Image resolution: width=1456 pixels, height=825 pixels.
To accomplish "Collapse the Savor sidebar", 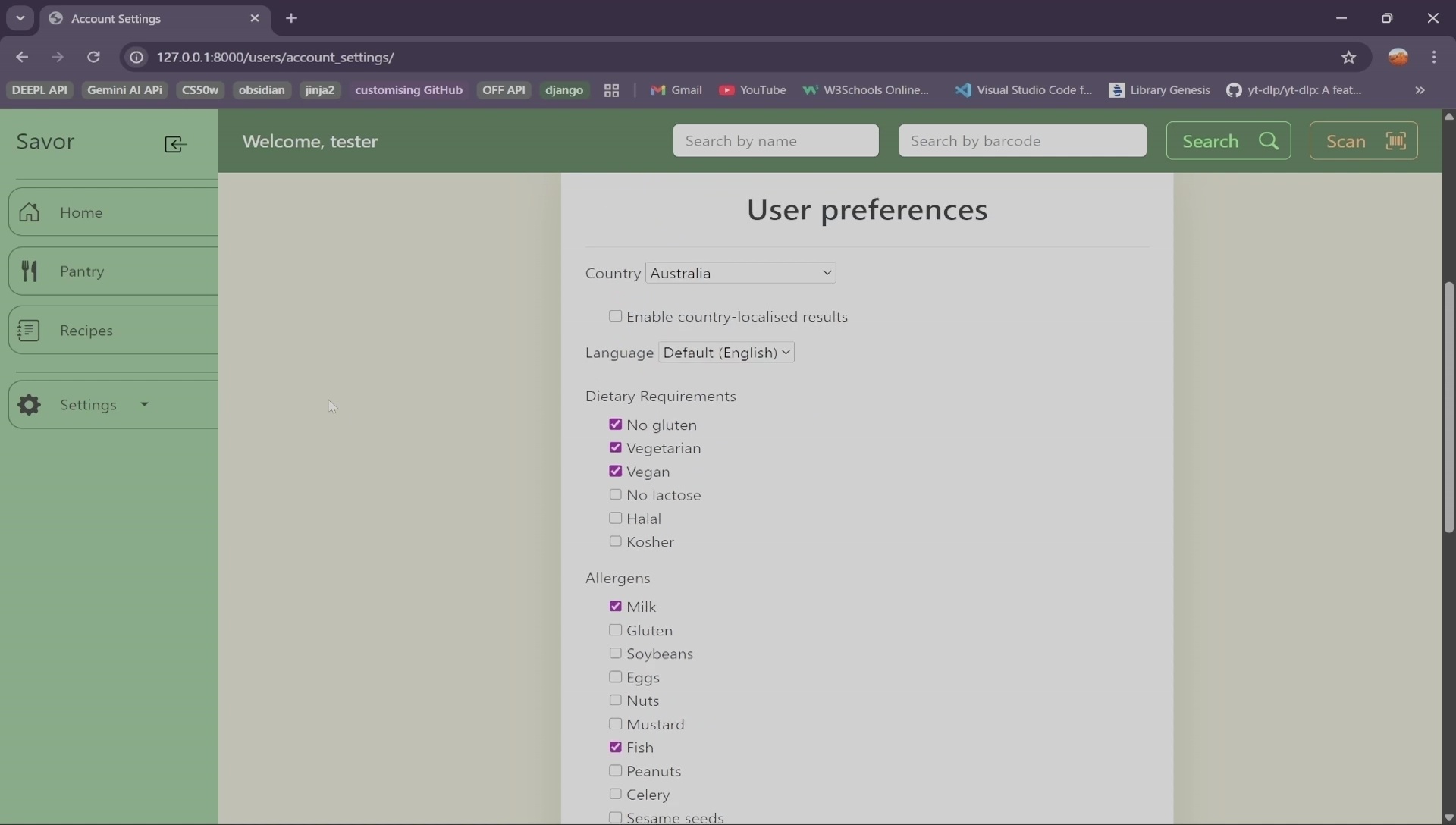I will (174, 144).
